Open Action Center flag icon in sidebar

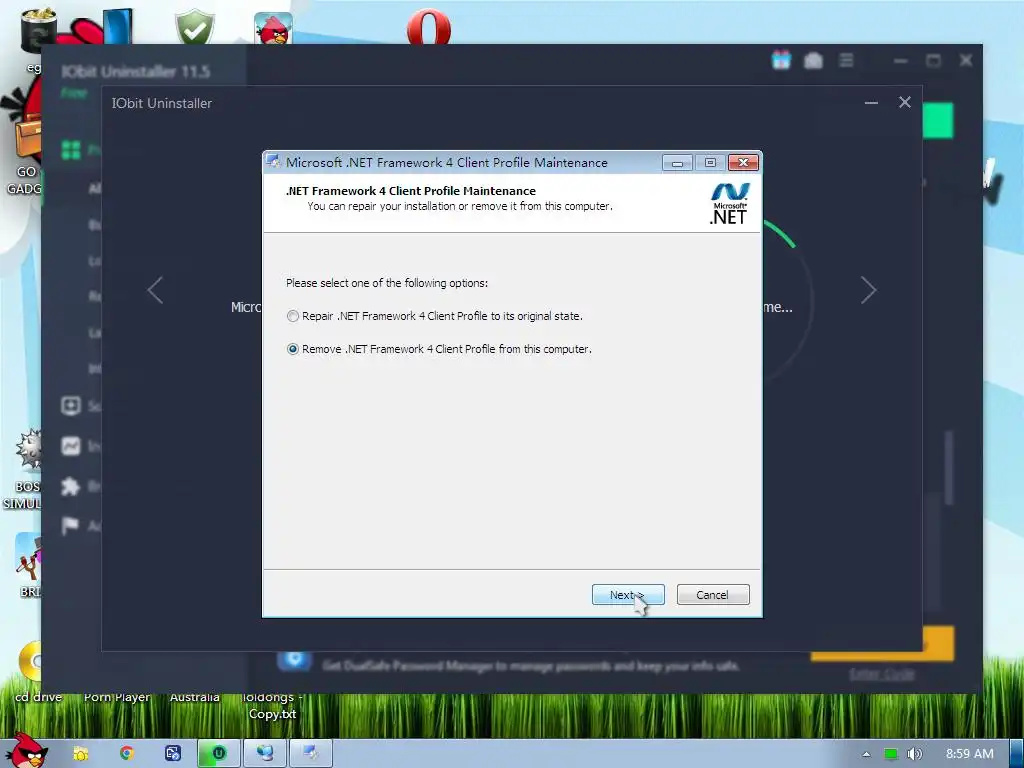click(71, 526)
